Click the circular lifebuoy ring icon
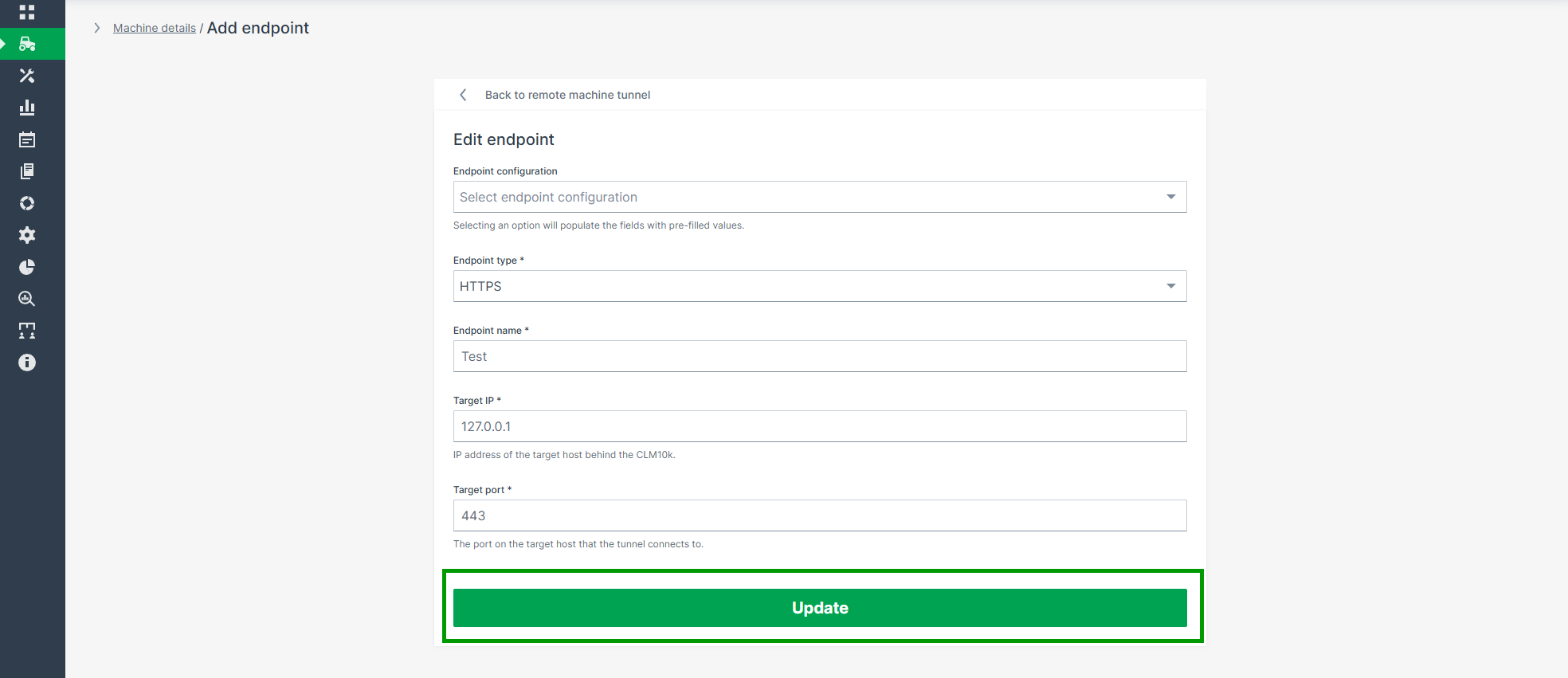The height and width of the screenshot is (678, 1568). tap(27, 203)
